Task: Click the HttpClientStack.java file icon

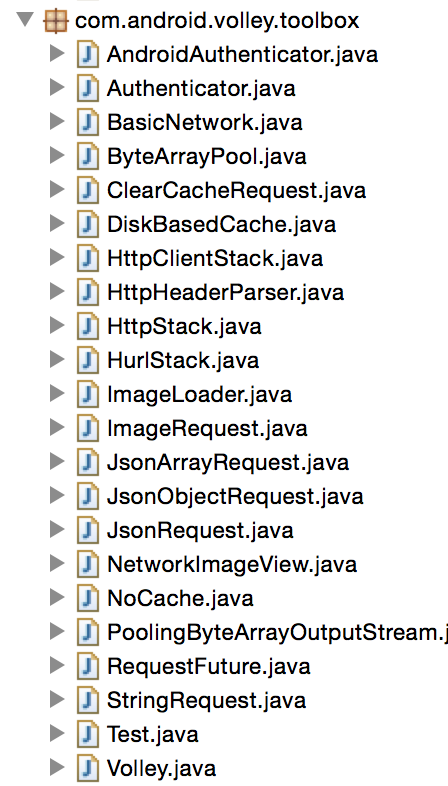Action: [88, 259]
